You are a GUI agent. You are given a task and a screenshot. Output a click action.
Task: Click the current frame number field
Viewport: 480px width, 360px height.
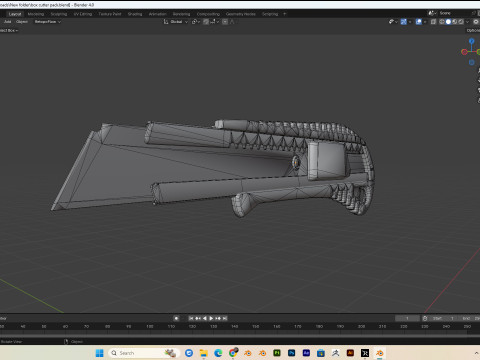click(407, 318)
